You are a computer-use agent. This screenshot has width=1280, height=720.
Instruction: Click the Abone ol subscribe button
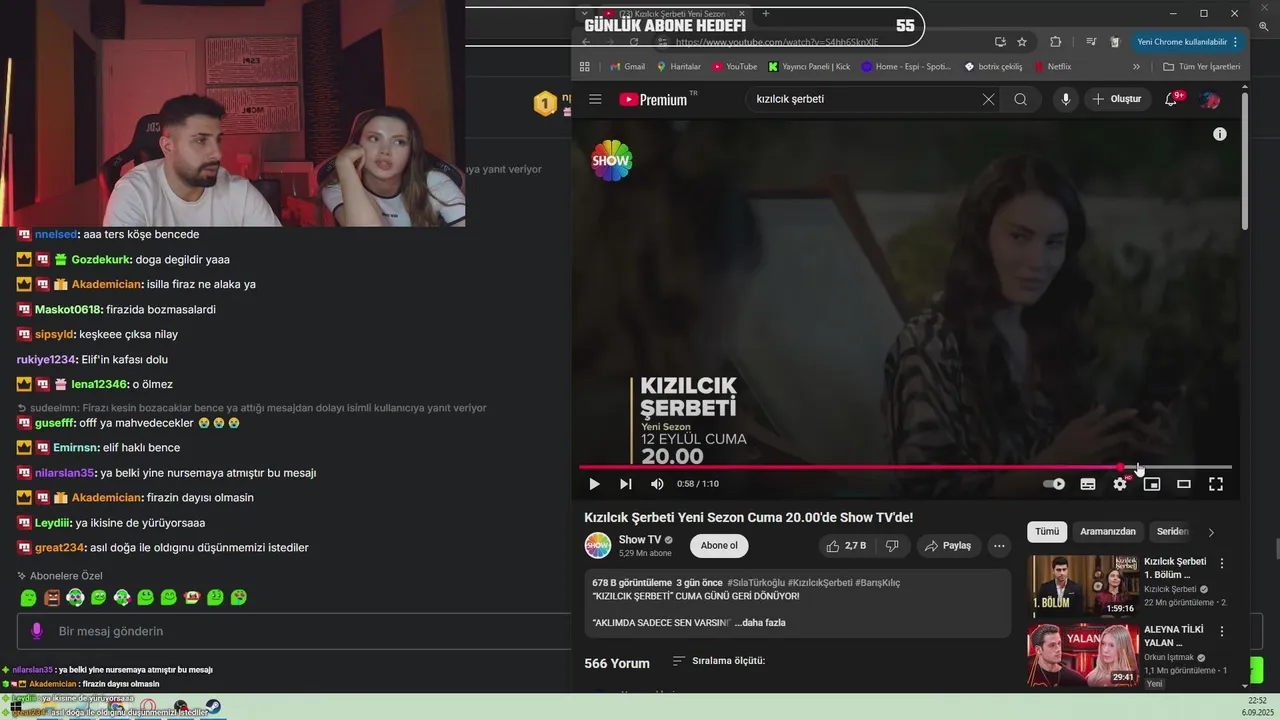click(719, 545)
